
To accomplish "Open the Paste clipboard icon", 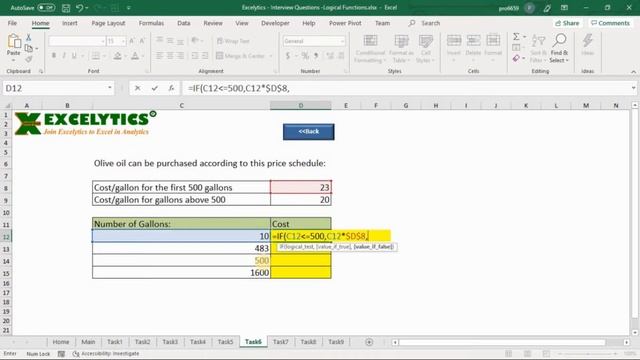I will pyautogui.click(x=14, y=41).
